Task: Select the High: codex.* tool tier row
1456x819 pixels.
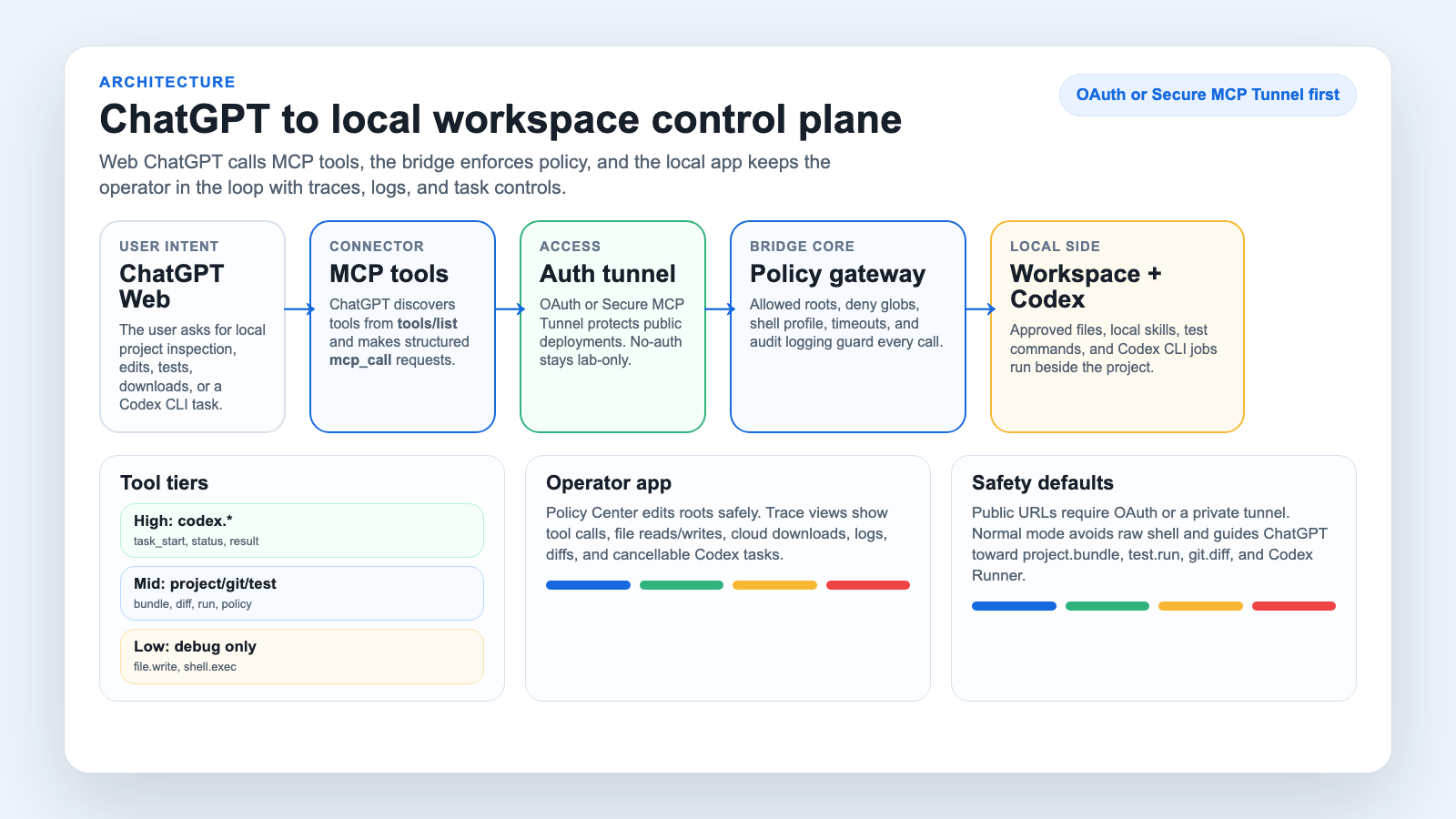Action: [302, 531]
